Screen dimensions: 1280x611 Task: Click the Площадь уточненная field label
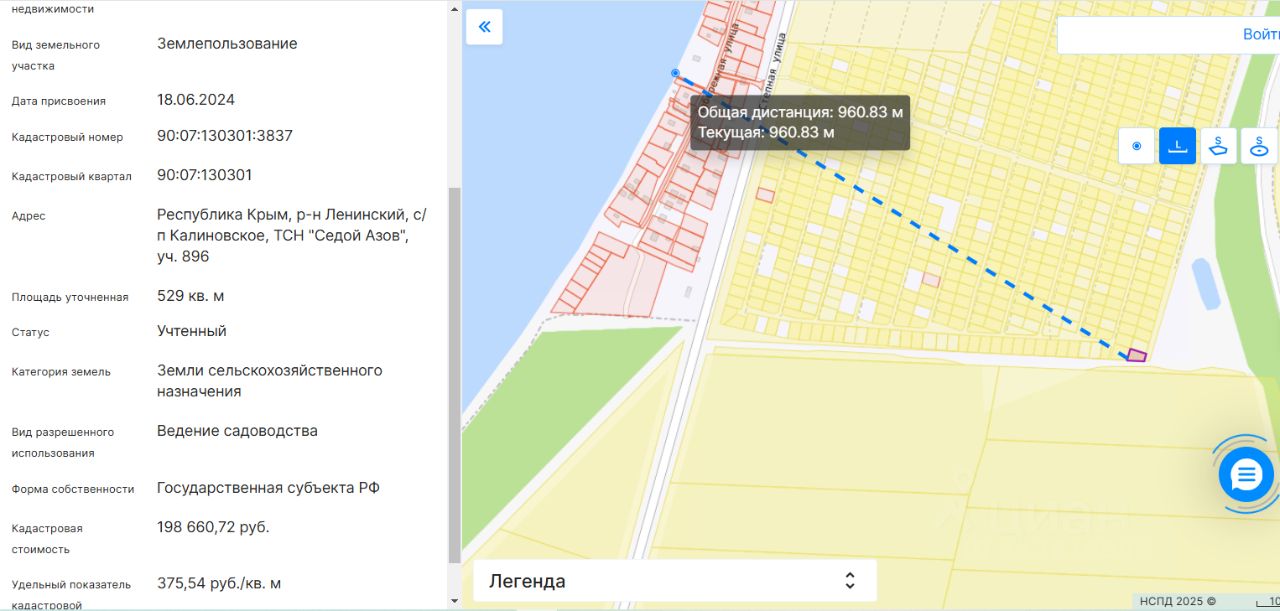pyautogui.click(x=70, y=297)
